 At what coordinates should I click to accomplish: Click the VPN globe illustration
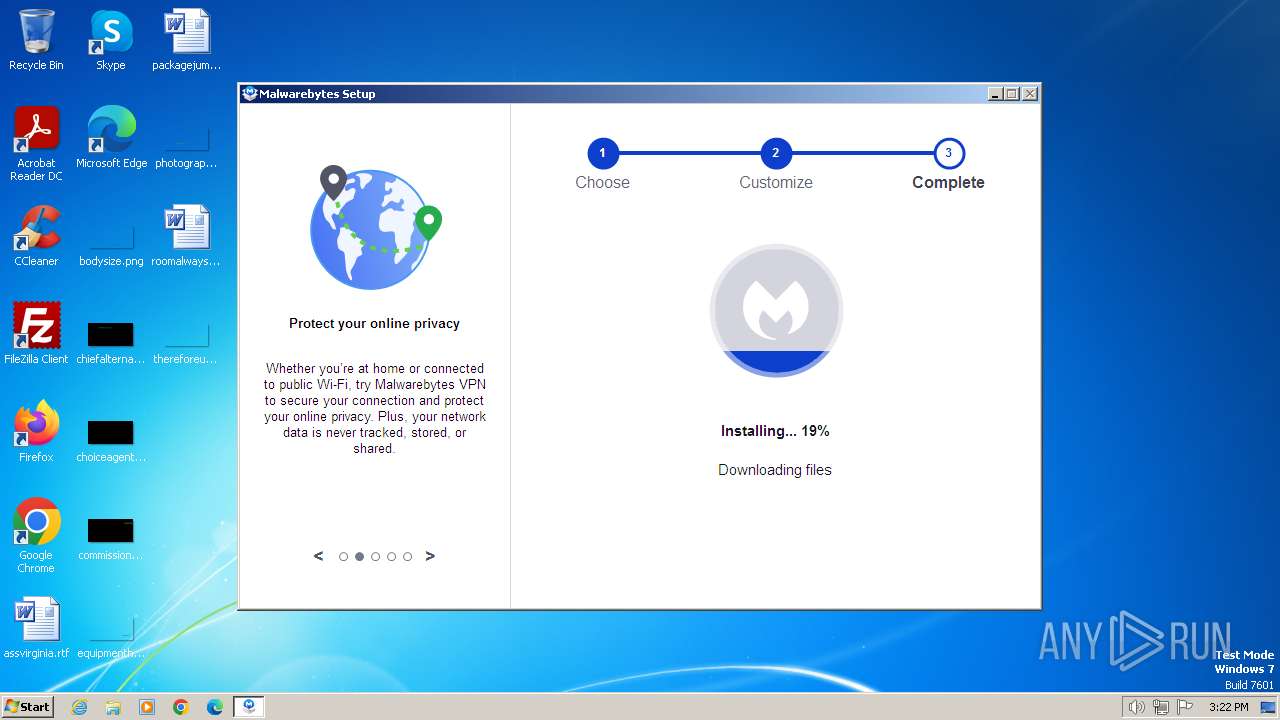[375, 228]
